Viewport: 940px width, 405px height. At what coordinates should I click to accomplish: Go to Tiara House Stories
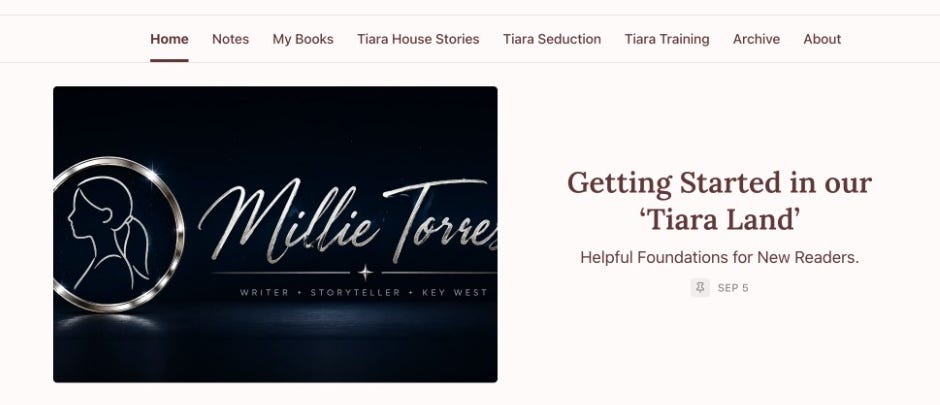tap(418, 39)
